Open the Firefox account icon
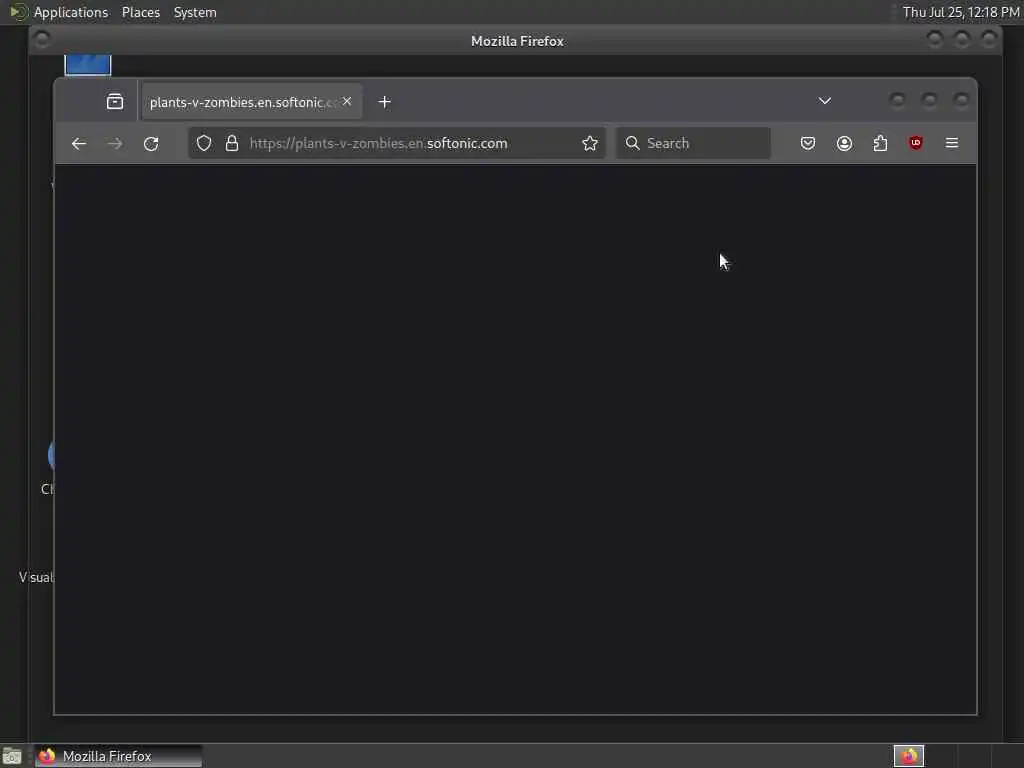The height and width of the screenshot is (768, 1024). tap(844, 143)
